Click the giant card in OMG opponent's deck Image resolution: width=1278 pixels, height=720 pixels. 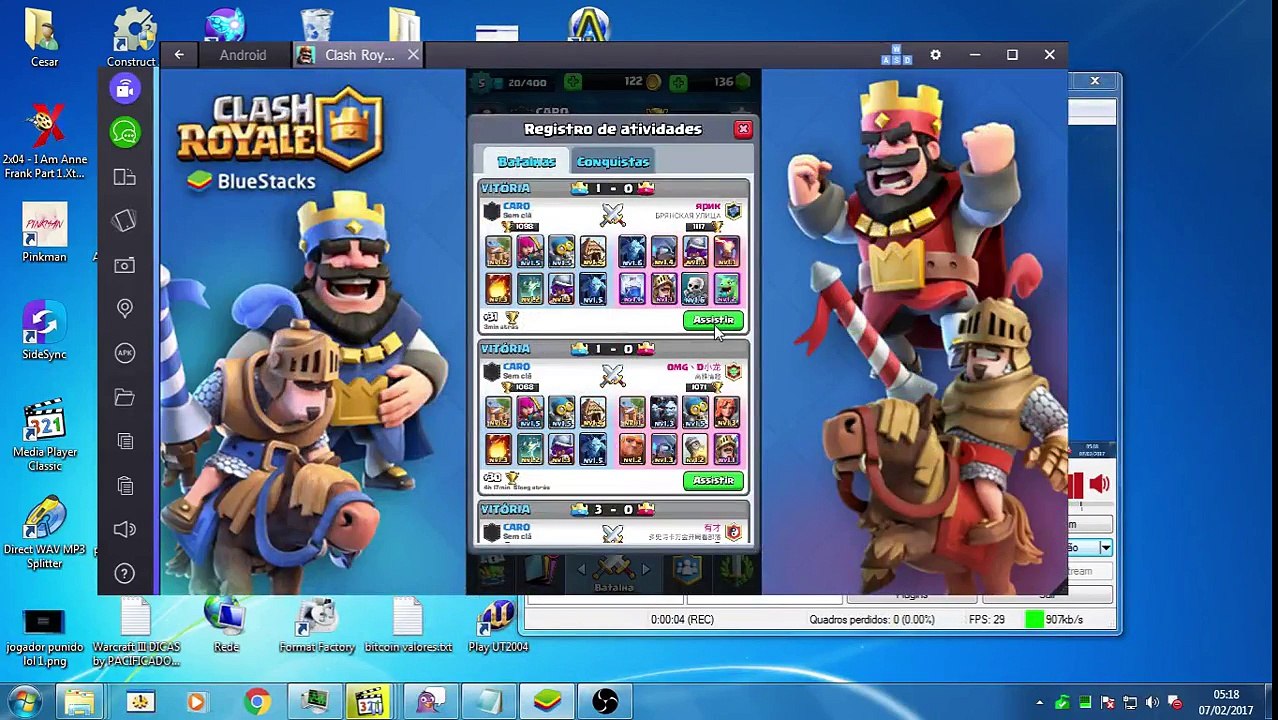point(631,449)
